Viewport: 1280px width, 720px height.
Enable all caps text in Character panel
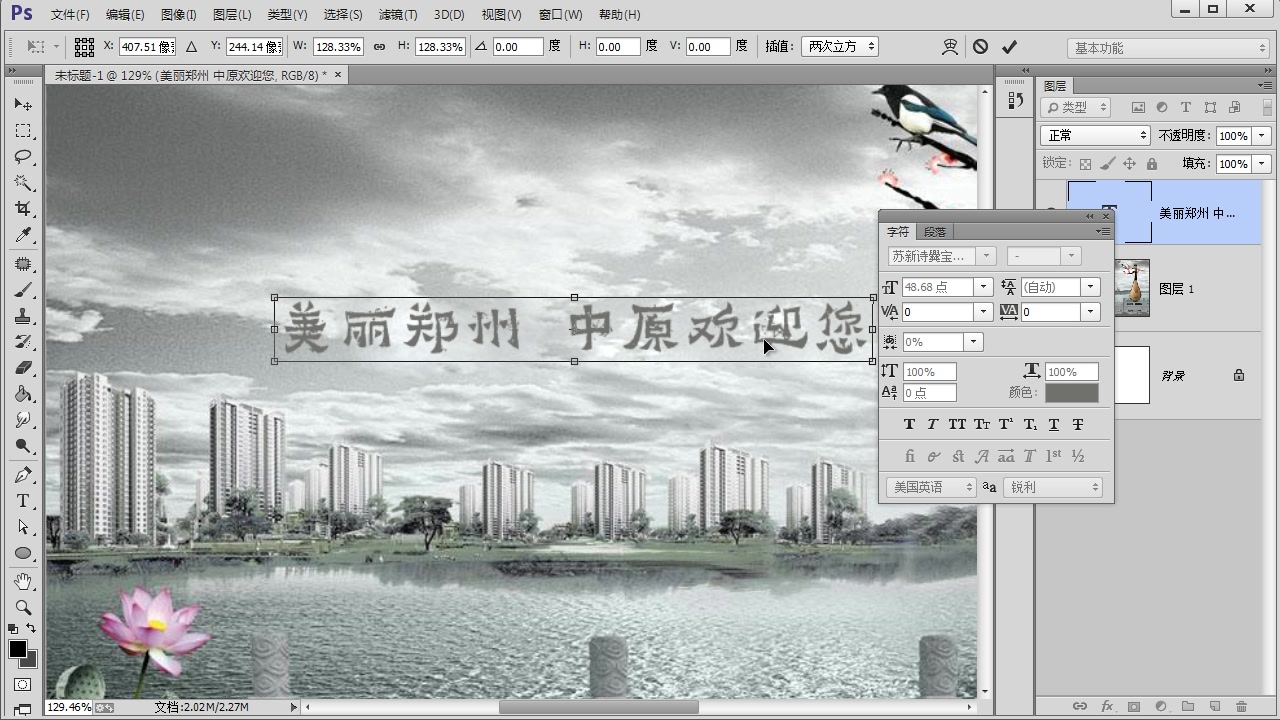[957, 424]
